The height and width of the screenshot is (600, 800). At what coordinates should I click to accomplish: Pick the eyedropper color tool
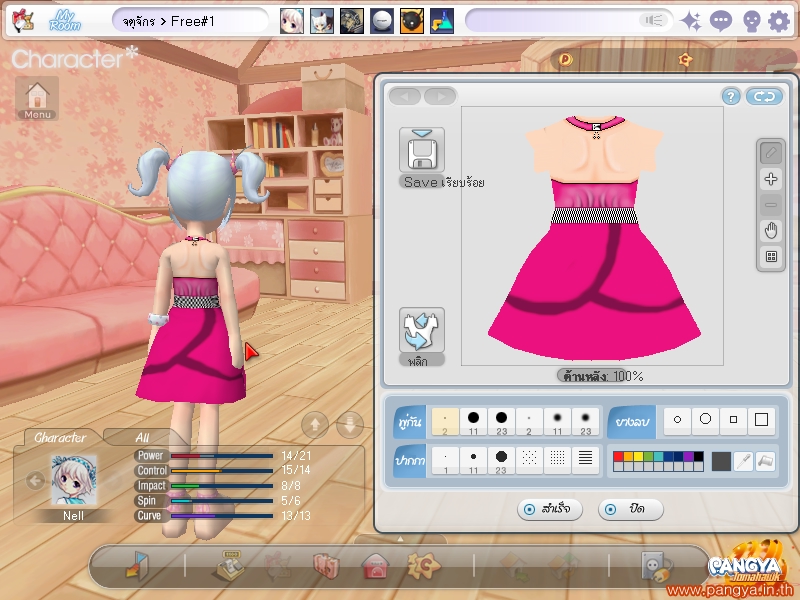(743, 461)
